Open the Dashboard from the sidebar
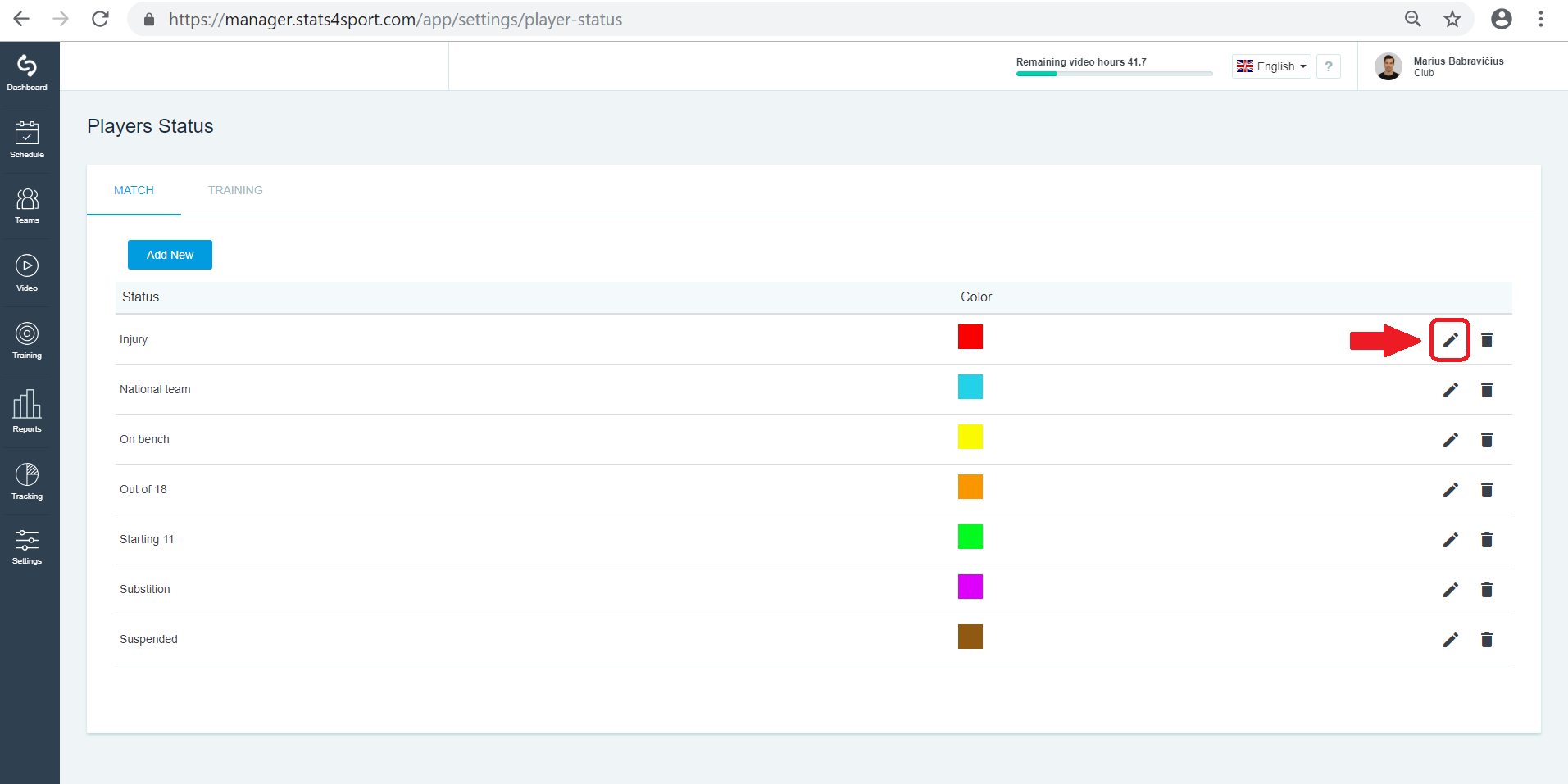Screen dimensions: 1568x784 [27, 73]
